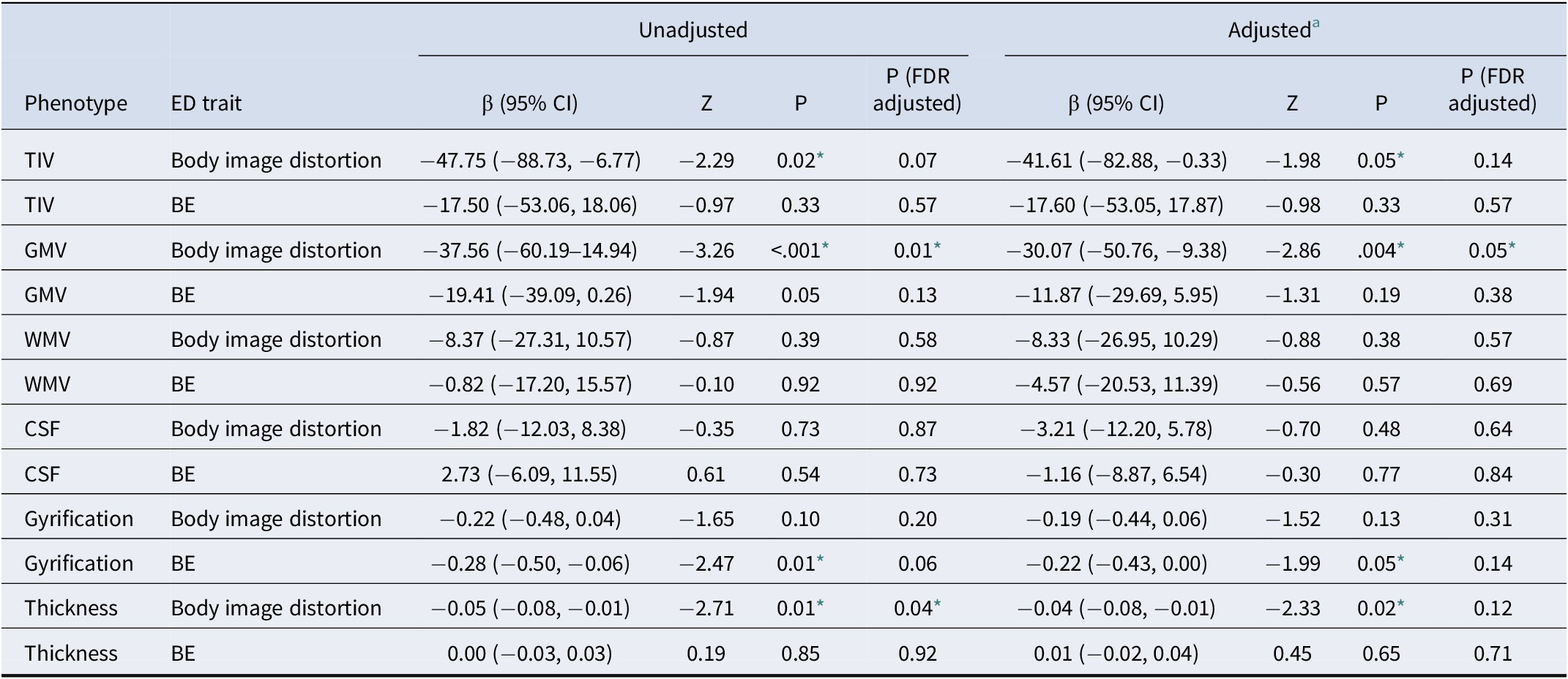This screenshot has height=679, width=1568.
Task: Select the cell "−47.75 (−88.73, −6.77)"
Action: pyautogui.click(x=531, y=160)
